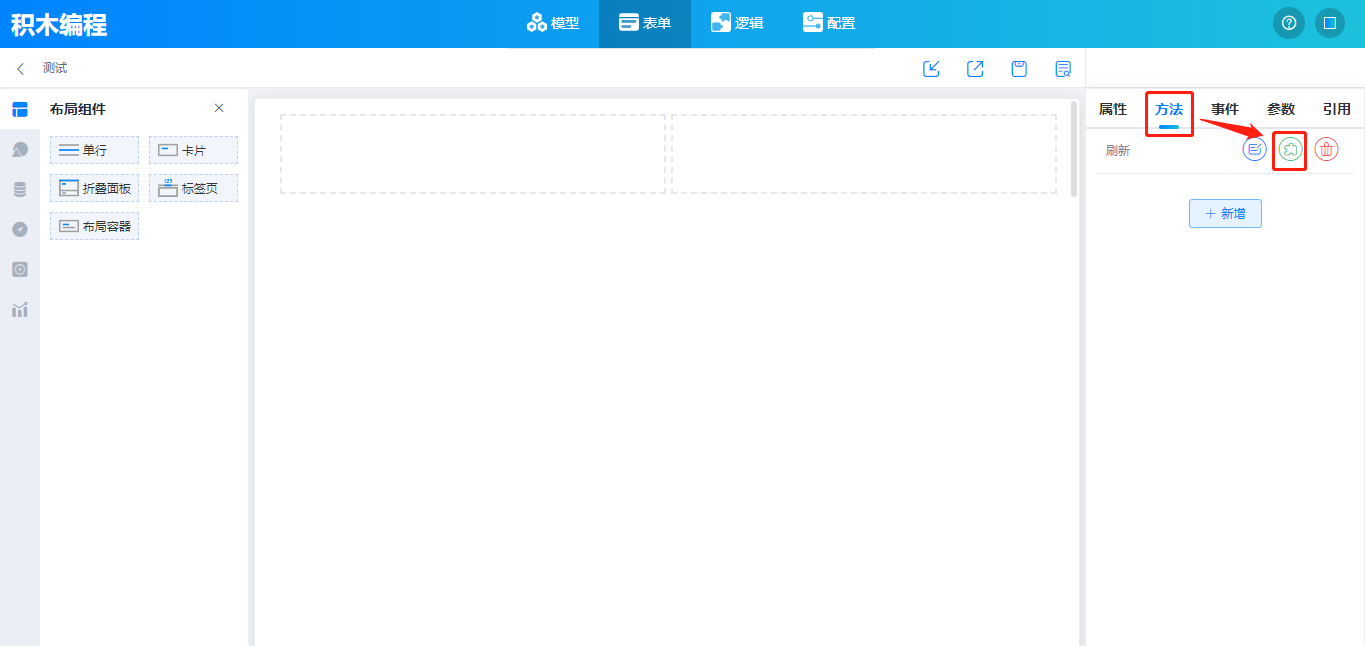
Task: Switch to the 事件 tab
Action: (1225, 109)
